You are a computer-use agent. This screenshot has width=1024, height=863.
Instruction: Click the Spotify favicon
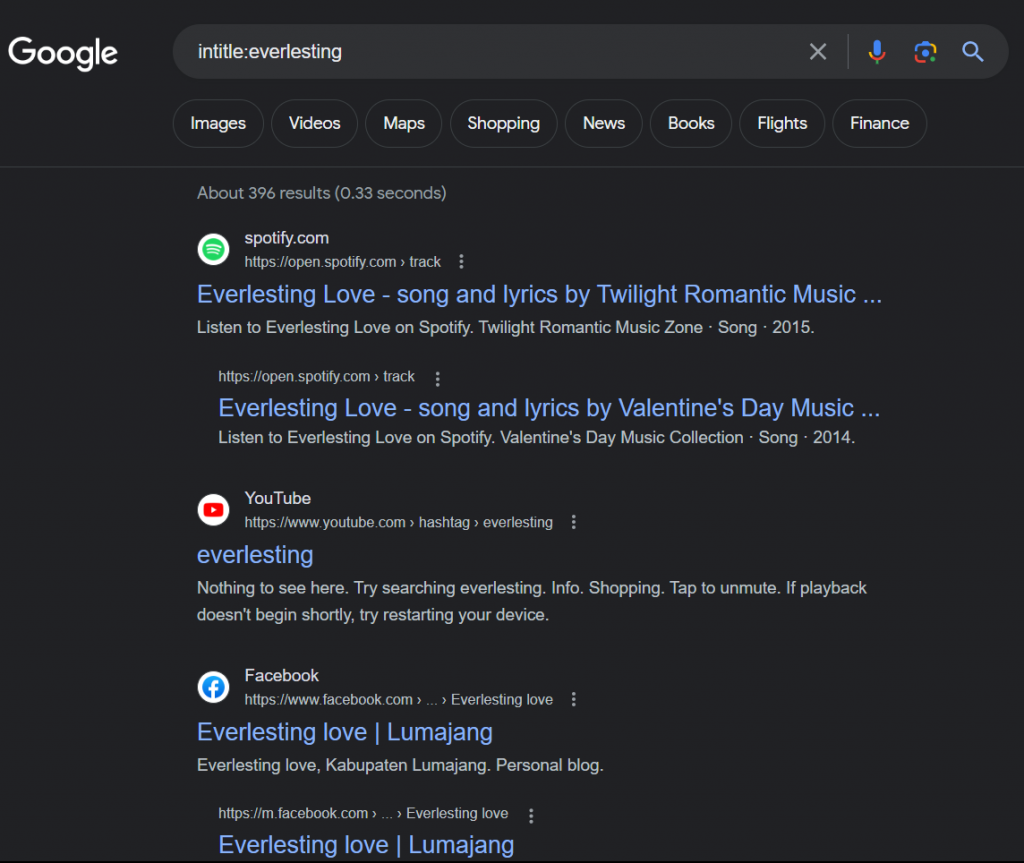(214, 250)
